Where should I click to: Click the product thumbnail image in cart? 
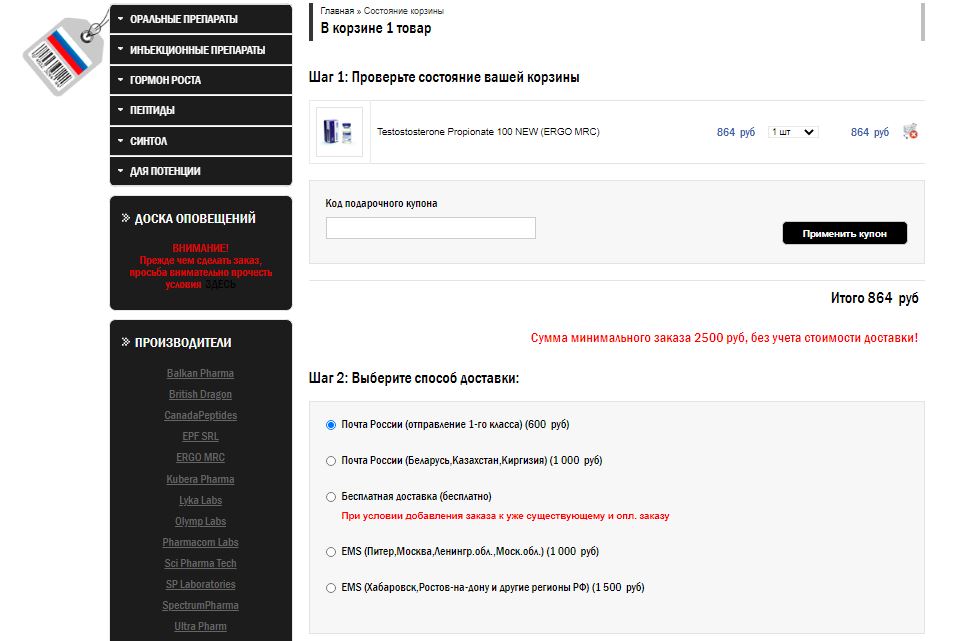point(339,132)
